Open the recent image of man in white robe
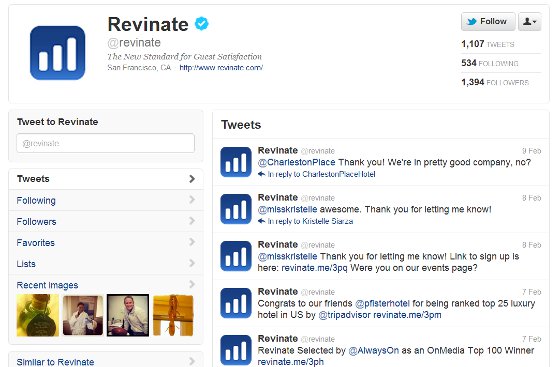Image resolution: width=560 pixels, height=367 pixels. coord(83,315)
